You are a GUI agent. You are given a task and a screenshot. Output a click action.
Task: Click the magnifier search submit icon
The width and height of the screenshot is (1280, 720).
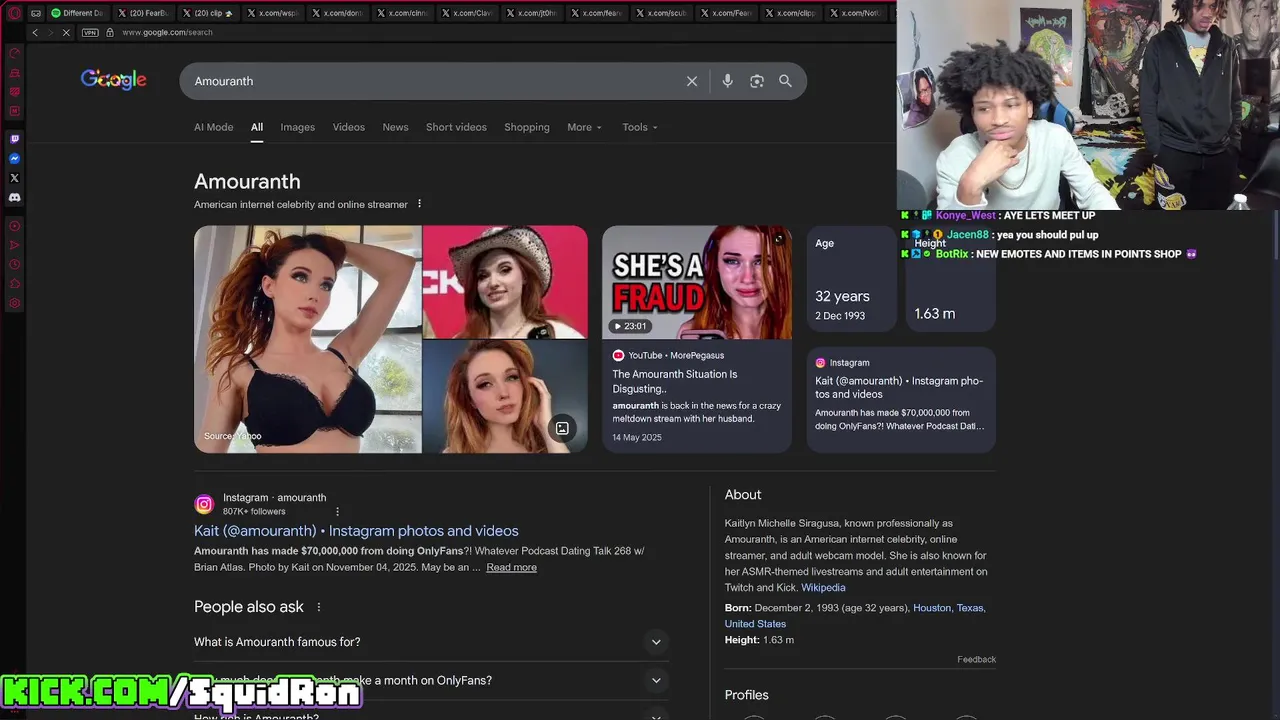point(785,81)
